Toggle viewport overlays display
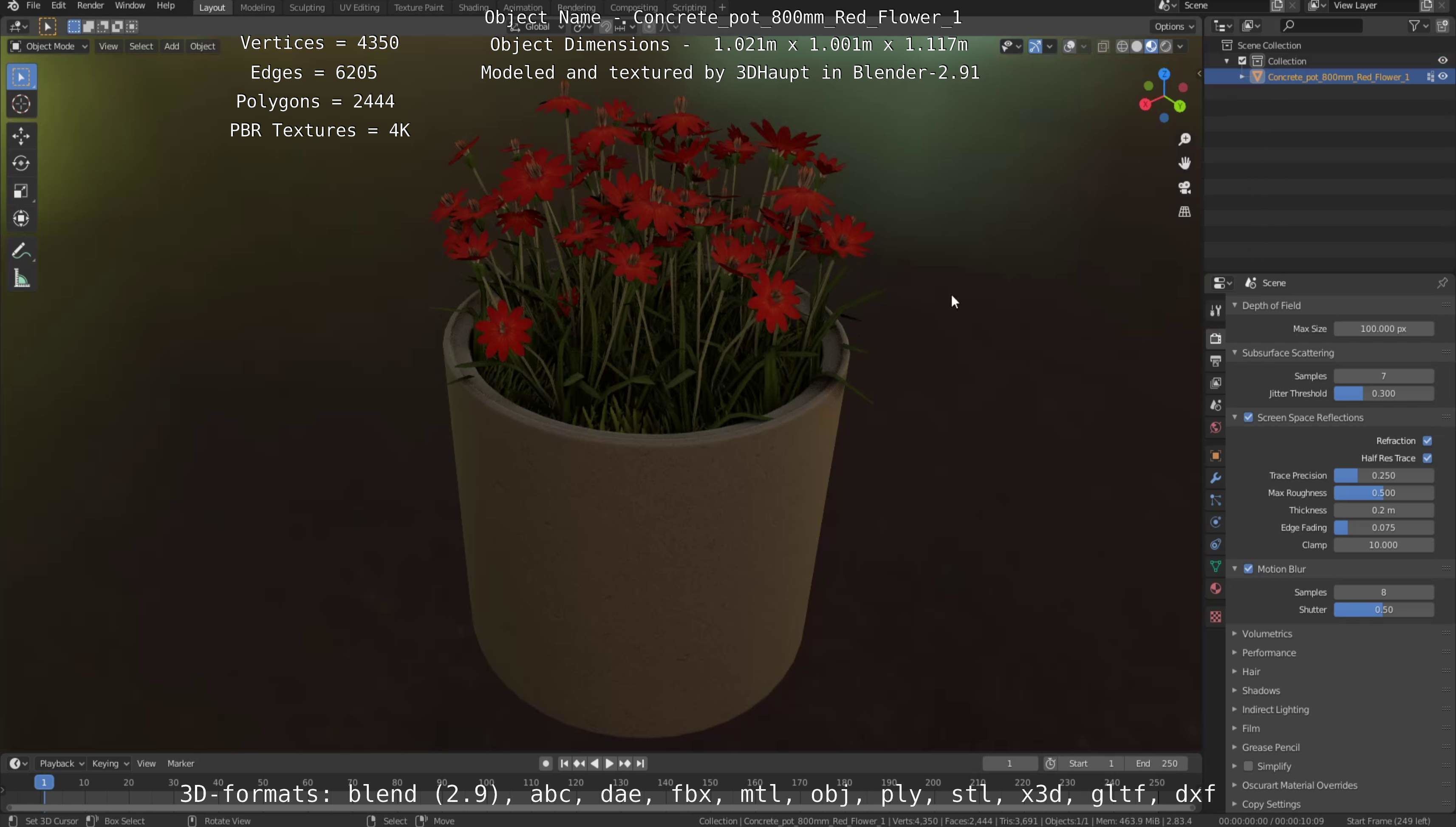This screenshot has width=1456, height=827. [x=1069, y=47]
